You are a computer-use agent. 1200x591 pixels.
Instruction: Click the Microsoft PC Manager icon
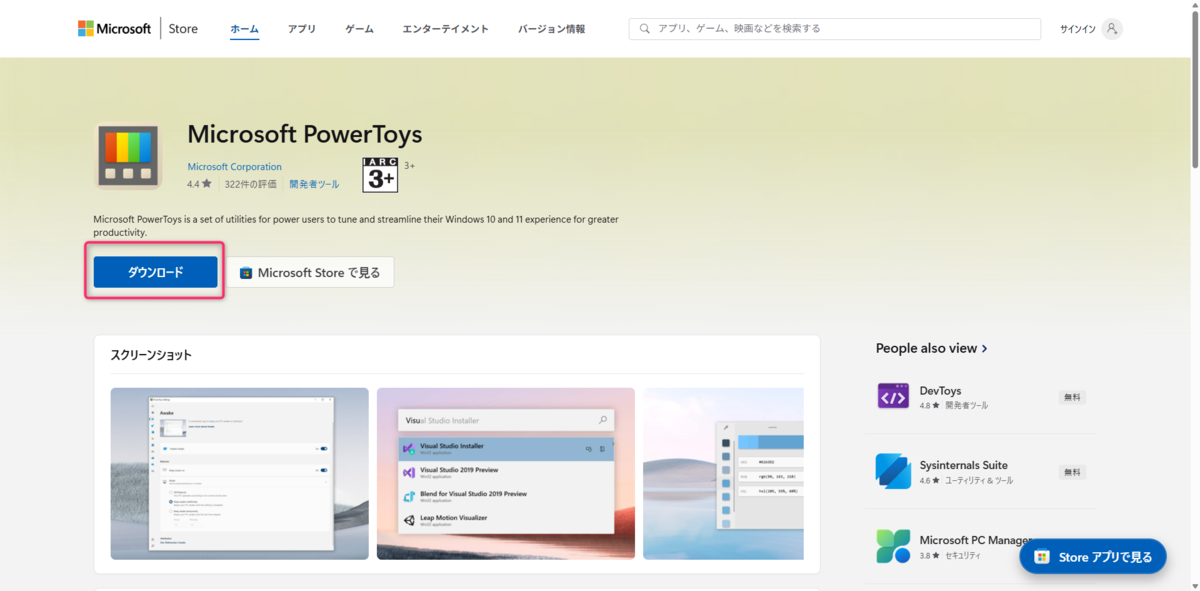[893, 546]
